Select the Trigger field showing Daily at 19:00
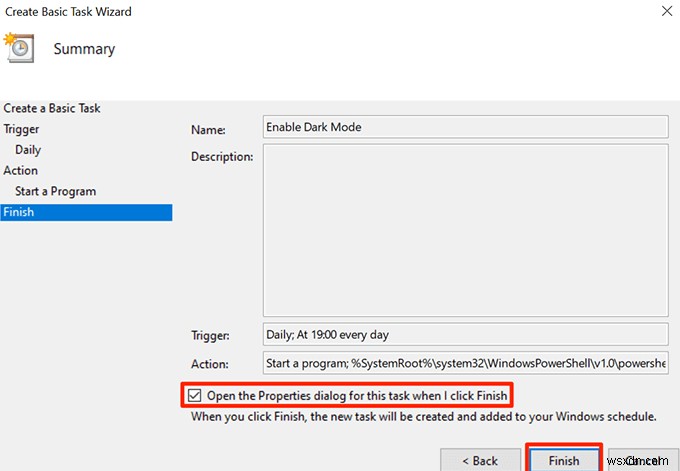The height and width of the screenshot is (471, 680). point(465,334)
